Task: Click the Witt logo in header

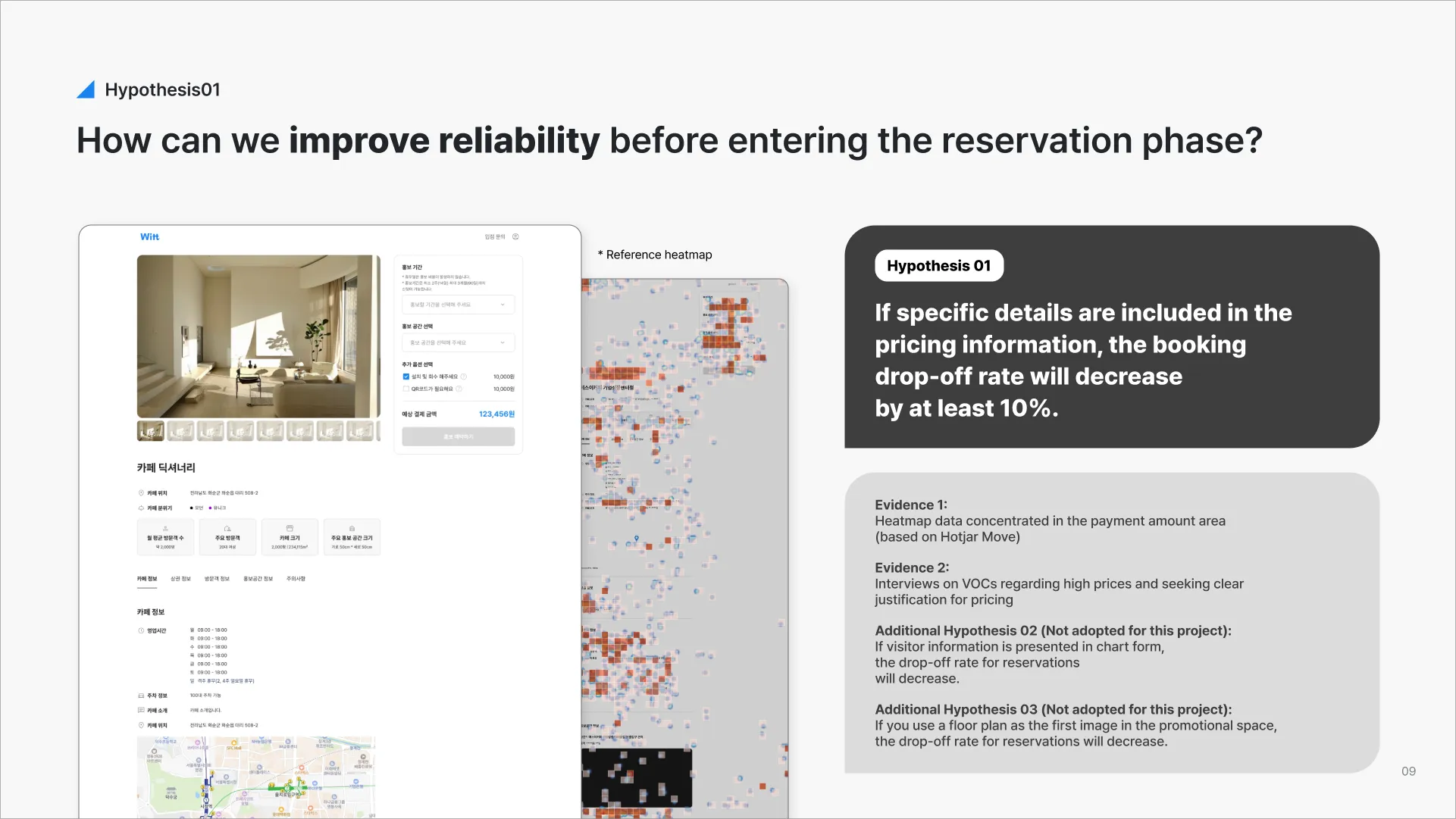Action: (149, 237)
